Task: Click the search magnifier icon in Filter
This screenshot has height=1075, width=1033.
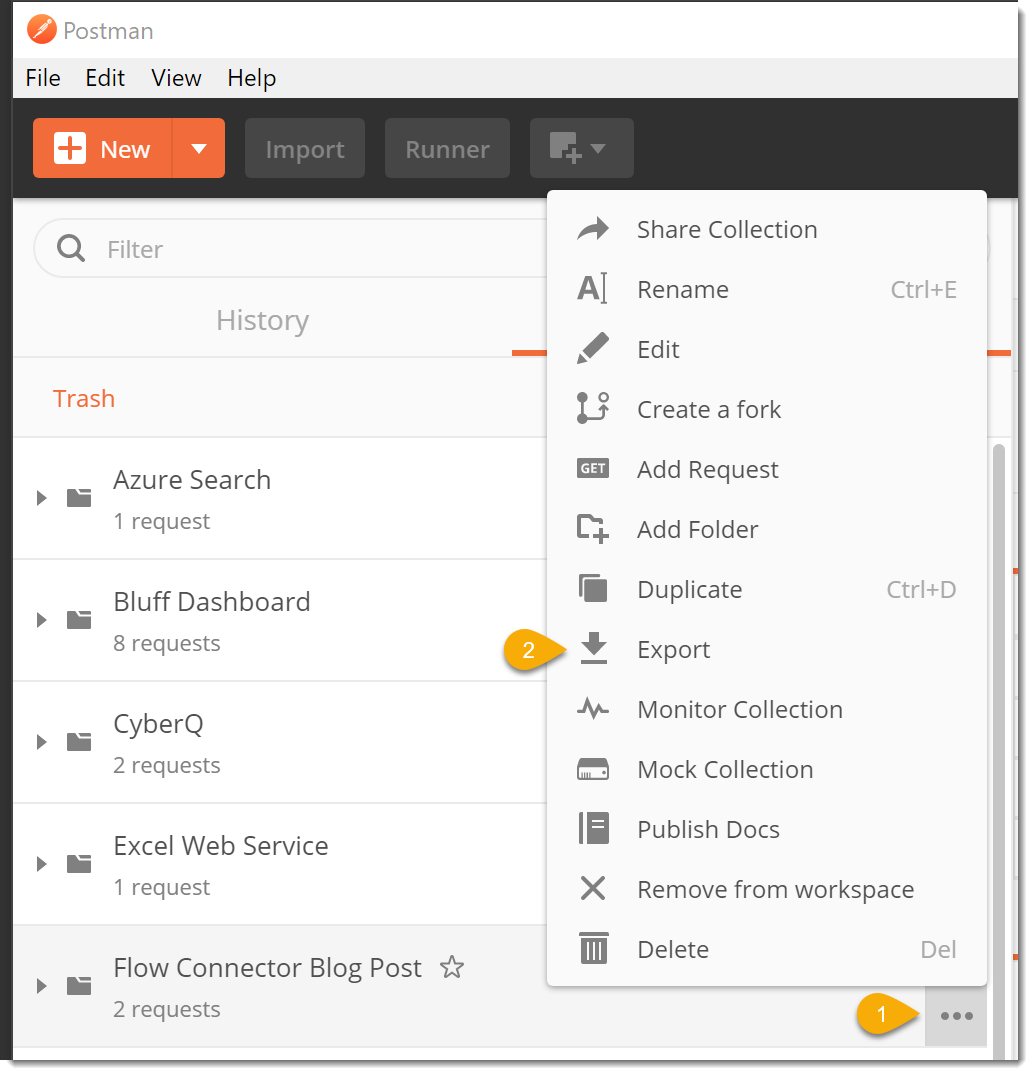Action: (71, 248)
